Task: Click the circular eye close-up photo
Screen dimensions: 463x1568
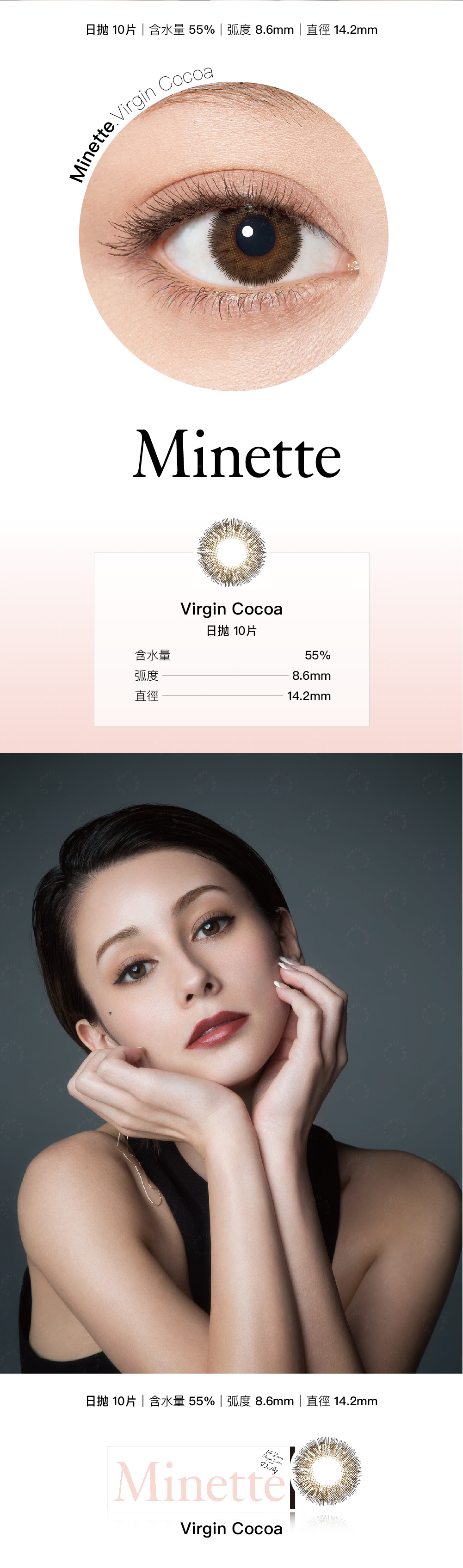Action: [x=233, y=236]
